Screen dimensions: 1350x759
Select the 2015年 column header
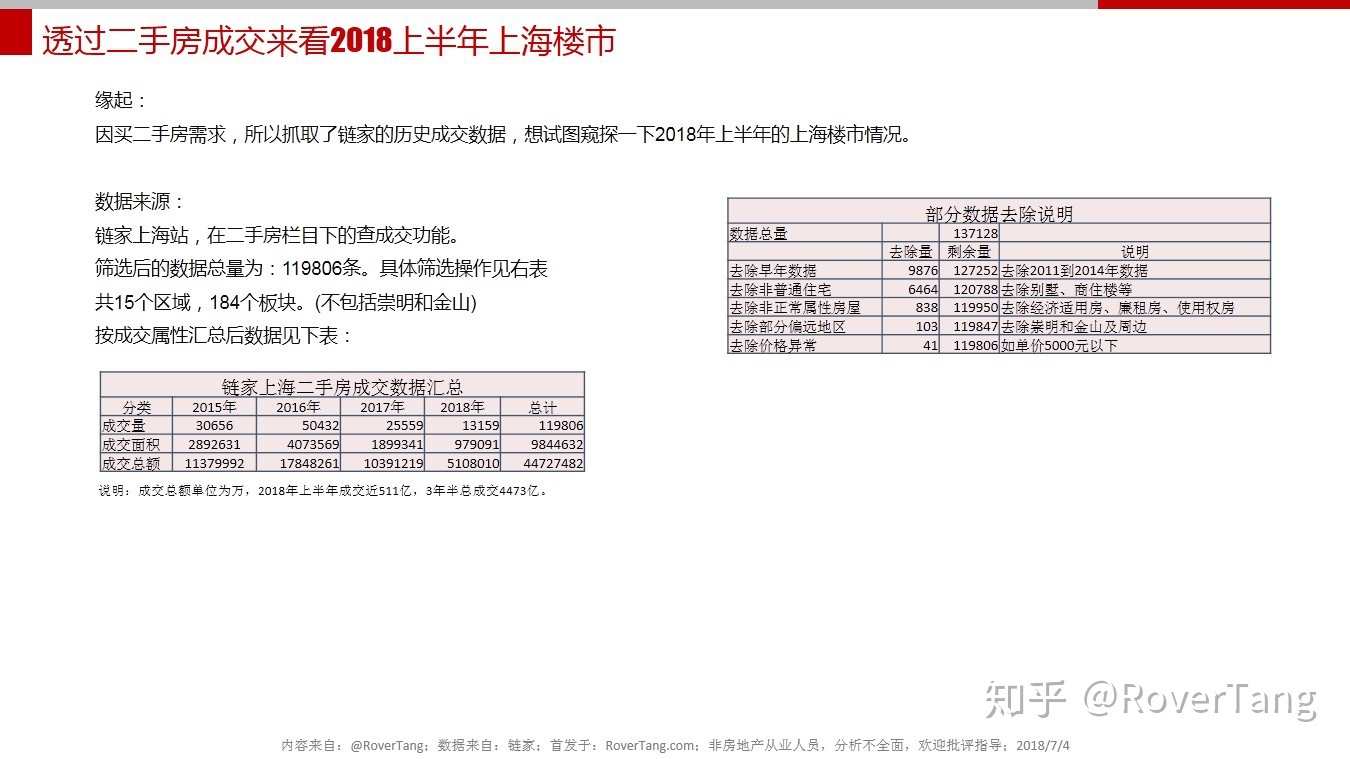click(x=215, y=407)
